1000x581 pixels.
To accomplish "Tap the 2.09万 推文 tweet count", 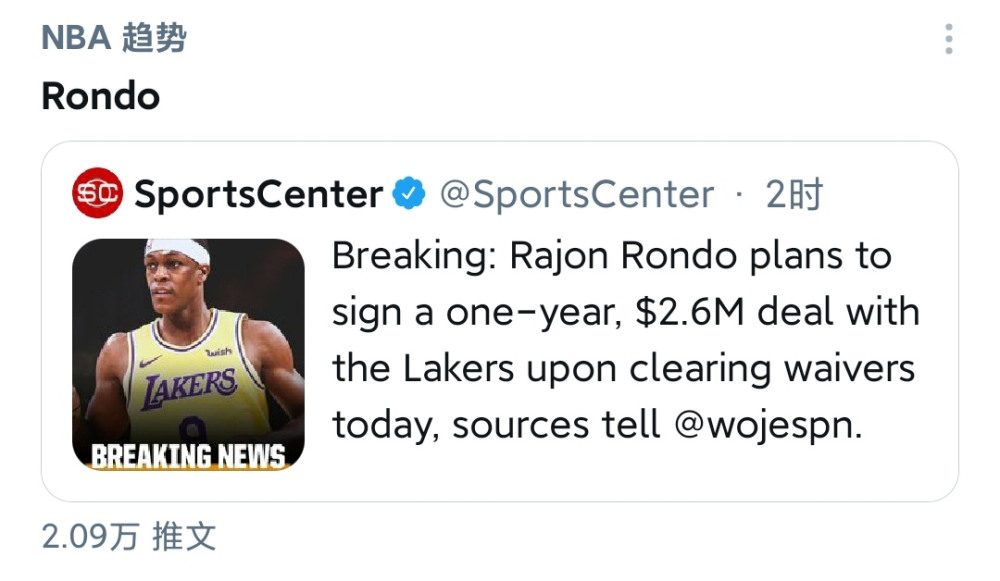I will [129, 536].
